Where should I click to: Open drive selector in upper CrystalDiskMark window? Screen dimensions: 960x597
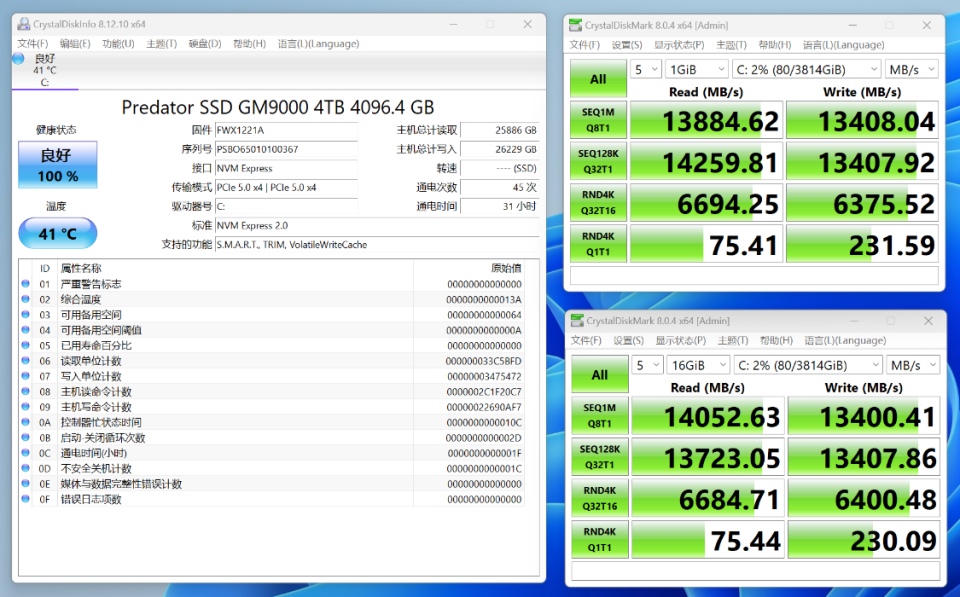pyautogui.click(x=806, y=69)
